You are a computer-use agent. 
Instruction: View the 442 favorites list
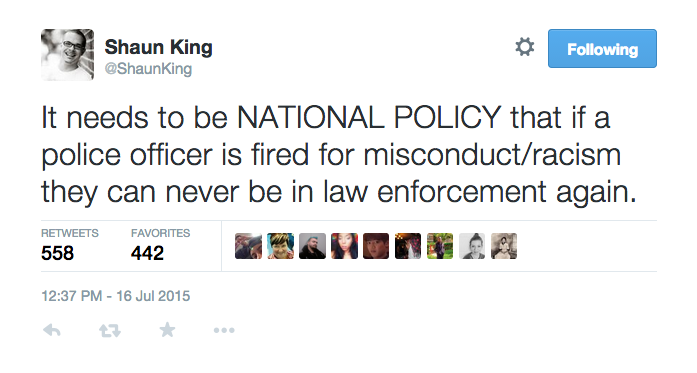(160, 245)
